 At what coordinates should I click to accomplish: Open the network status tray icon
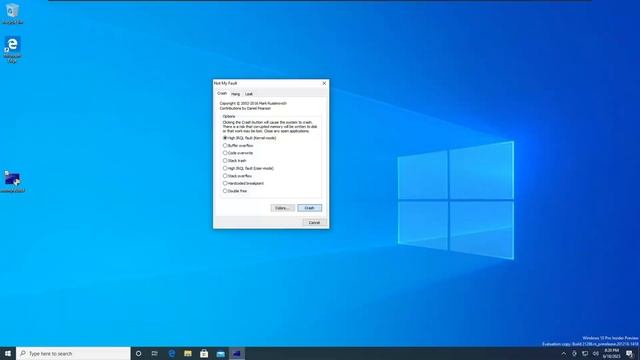[585, 353]
